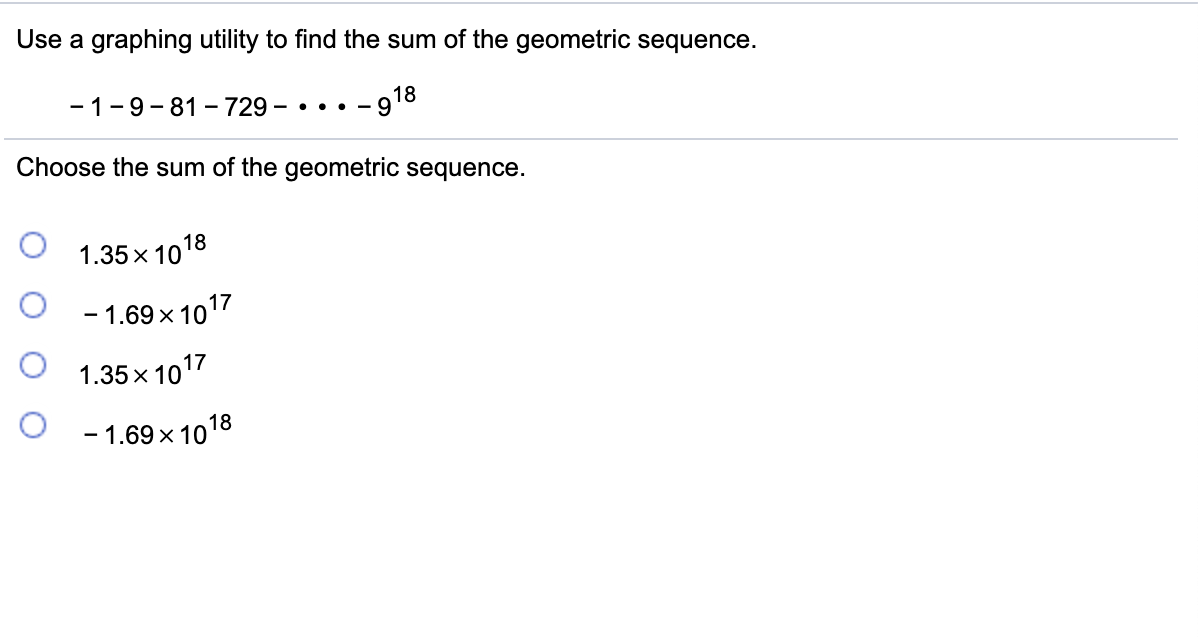1198x640 pixels.
Task: Click the question instruction text
Action: [x=386, y=40]
